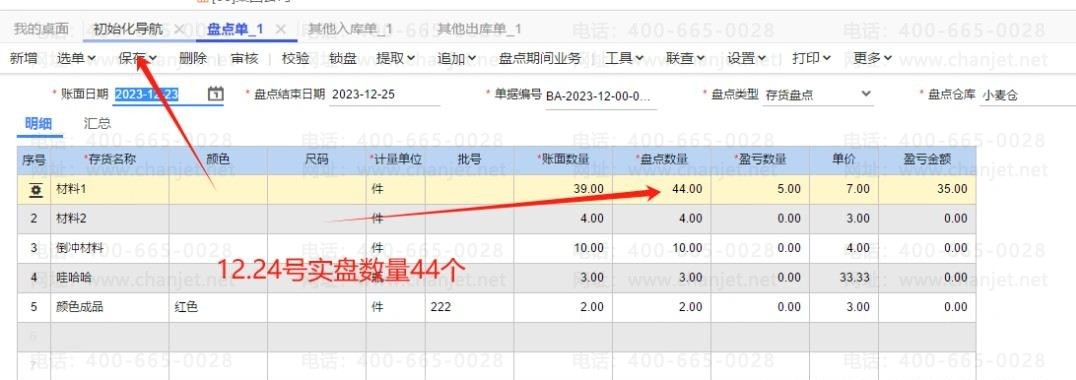Image resolution: width=1076 pixels, height=380 pixels.
Task: Click the settings icon in row one
Action: [35, 190]
